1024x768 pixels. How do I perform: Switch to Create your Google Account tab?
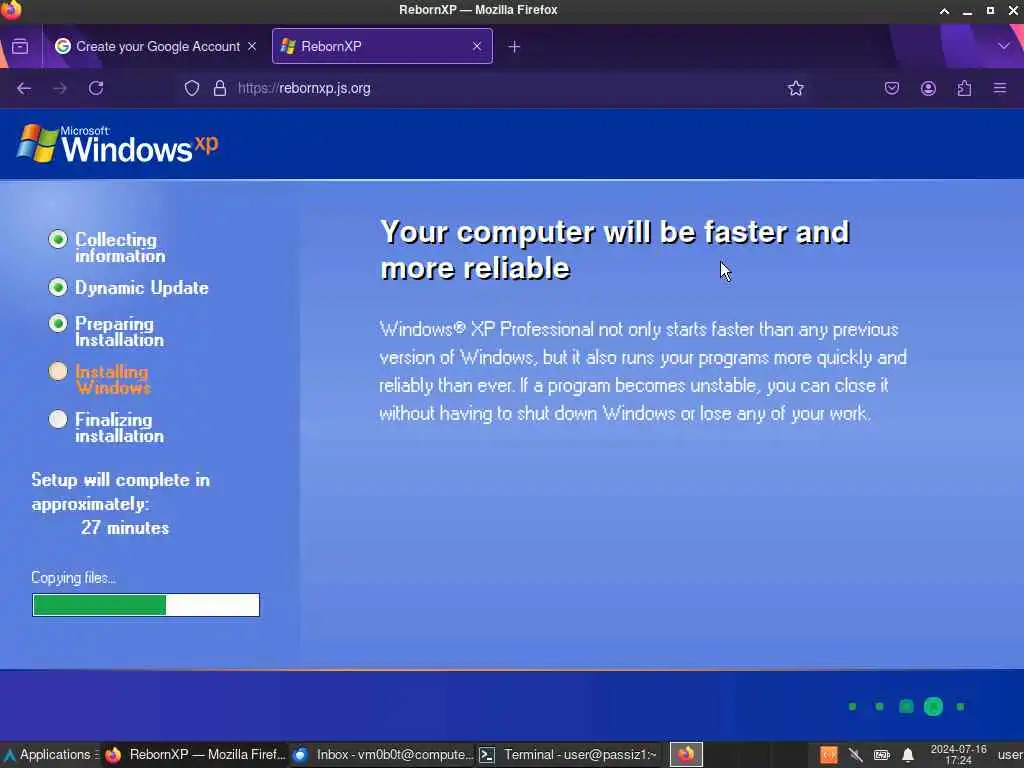(x=148, y=46)
